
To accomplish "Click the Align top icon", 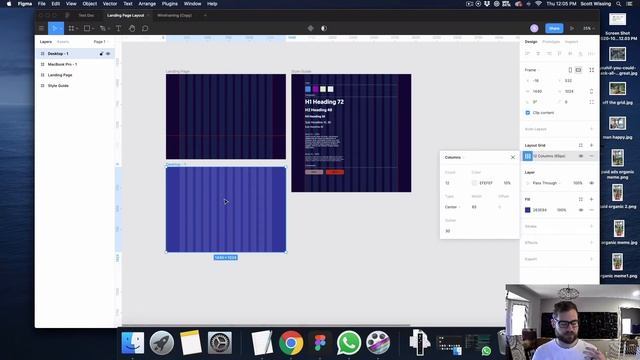I will pos(560,53).
